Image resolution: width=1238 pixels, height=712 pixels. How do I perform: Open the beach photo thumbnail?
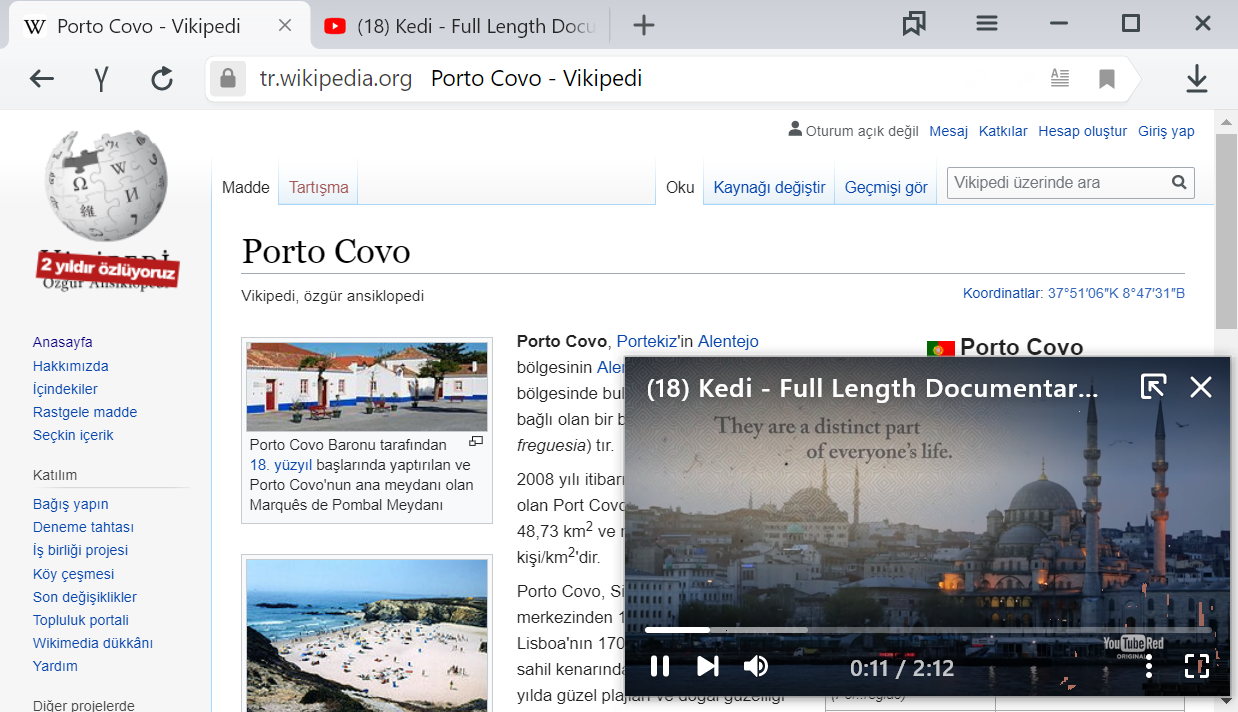(x=367, y=635)
